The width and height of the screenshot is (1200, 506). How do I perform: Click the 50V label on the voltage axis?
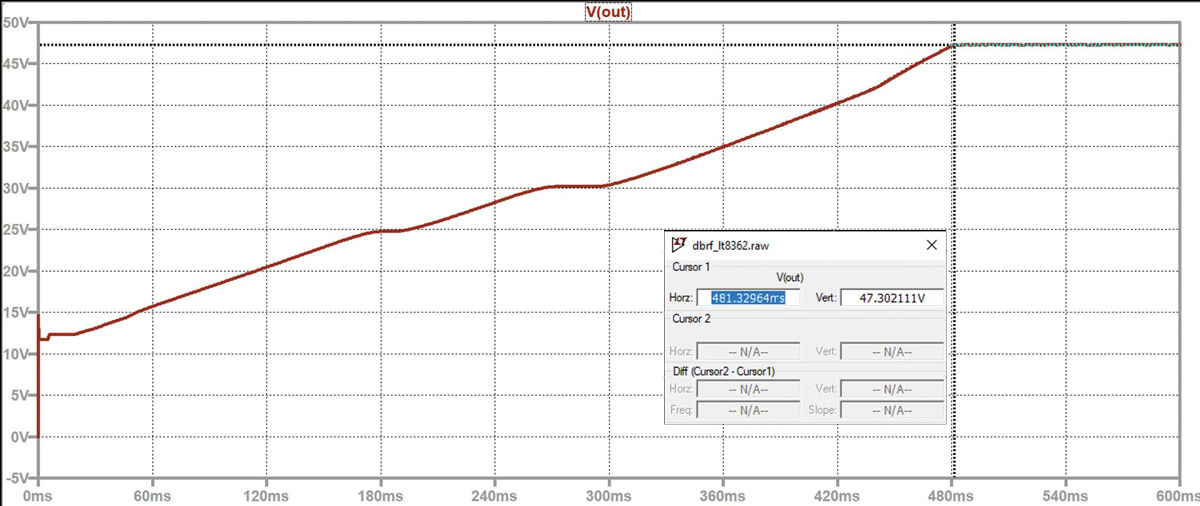16,22
